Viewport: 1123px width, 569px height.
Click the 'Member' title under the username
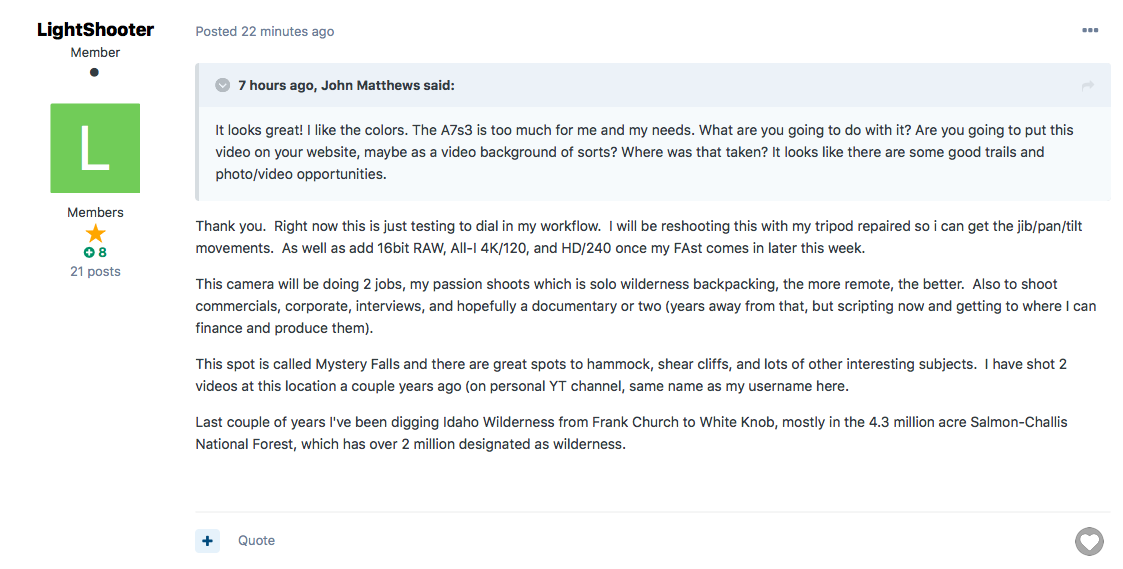[x=95, y=52]
